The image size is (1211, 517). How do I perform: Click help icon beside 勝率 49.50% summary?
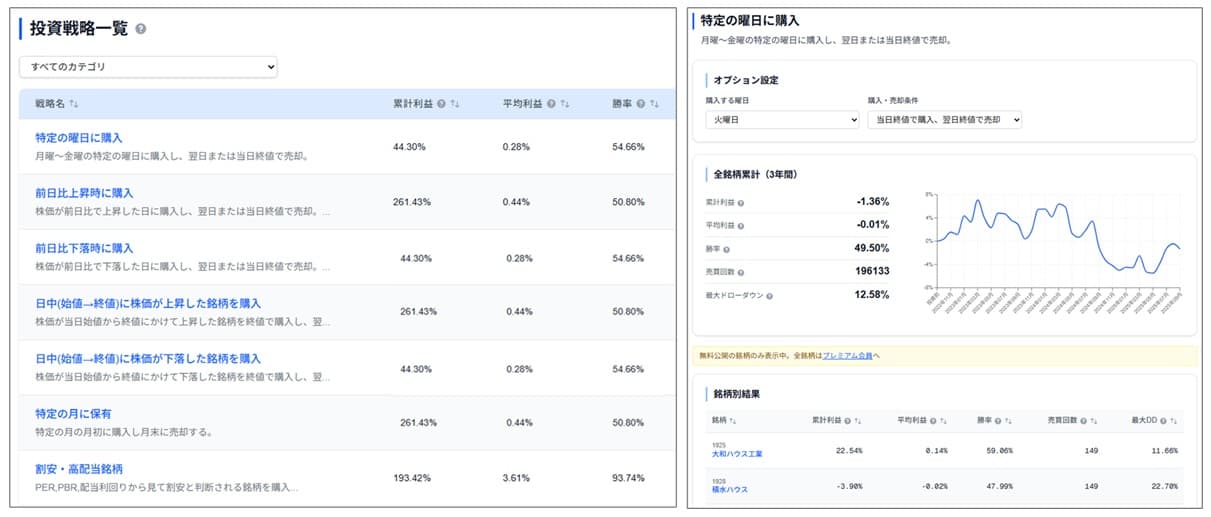[726, 249]
